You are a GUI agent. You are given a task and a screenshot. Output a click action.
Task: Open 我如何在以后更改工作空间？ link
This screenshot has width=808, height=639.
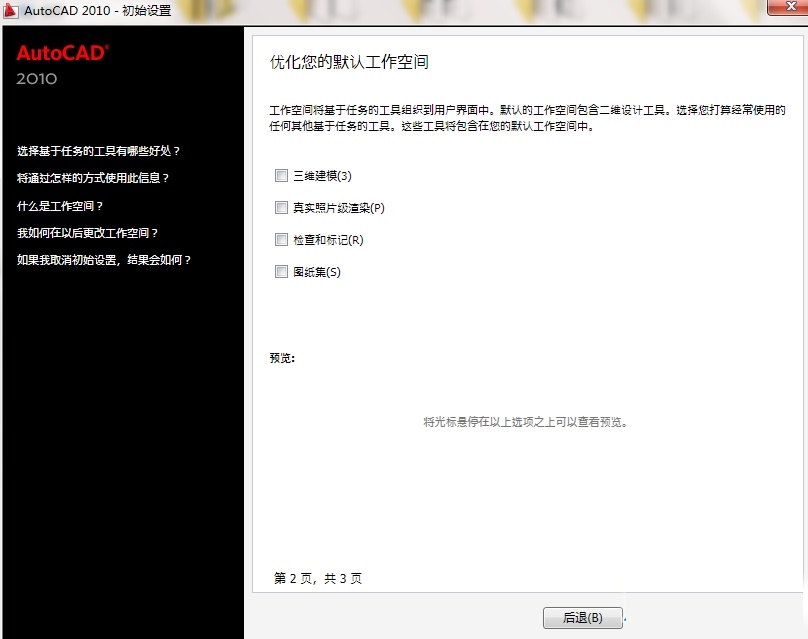[x=88, y=233]
